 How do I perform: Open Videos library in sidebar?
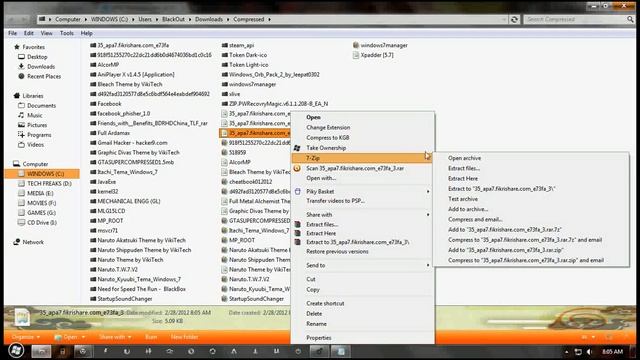tap(35, 144)
